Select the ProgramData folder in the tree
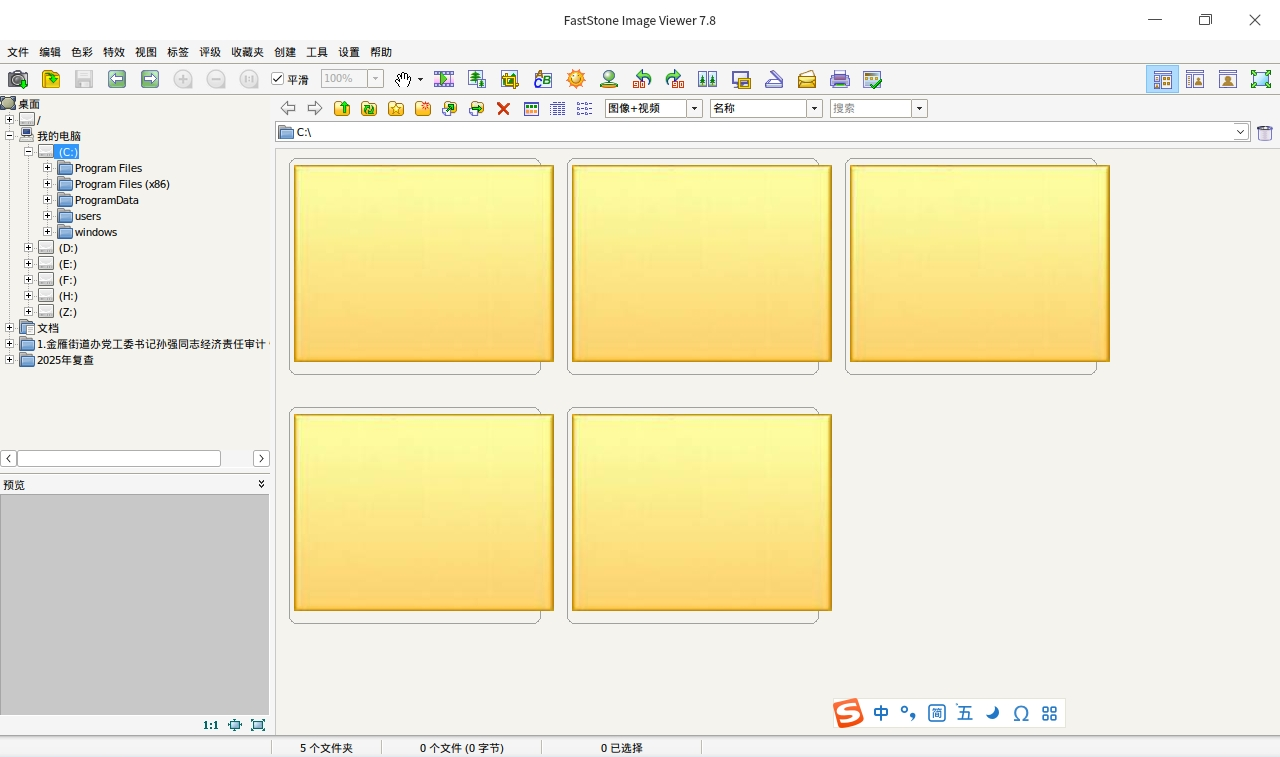The image size is (1280, 757). tap(107, 200)
